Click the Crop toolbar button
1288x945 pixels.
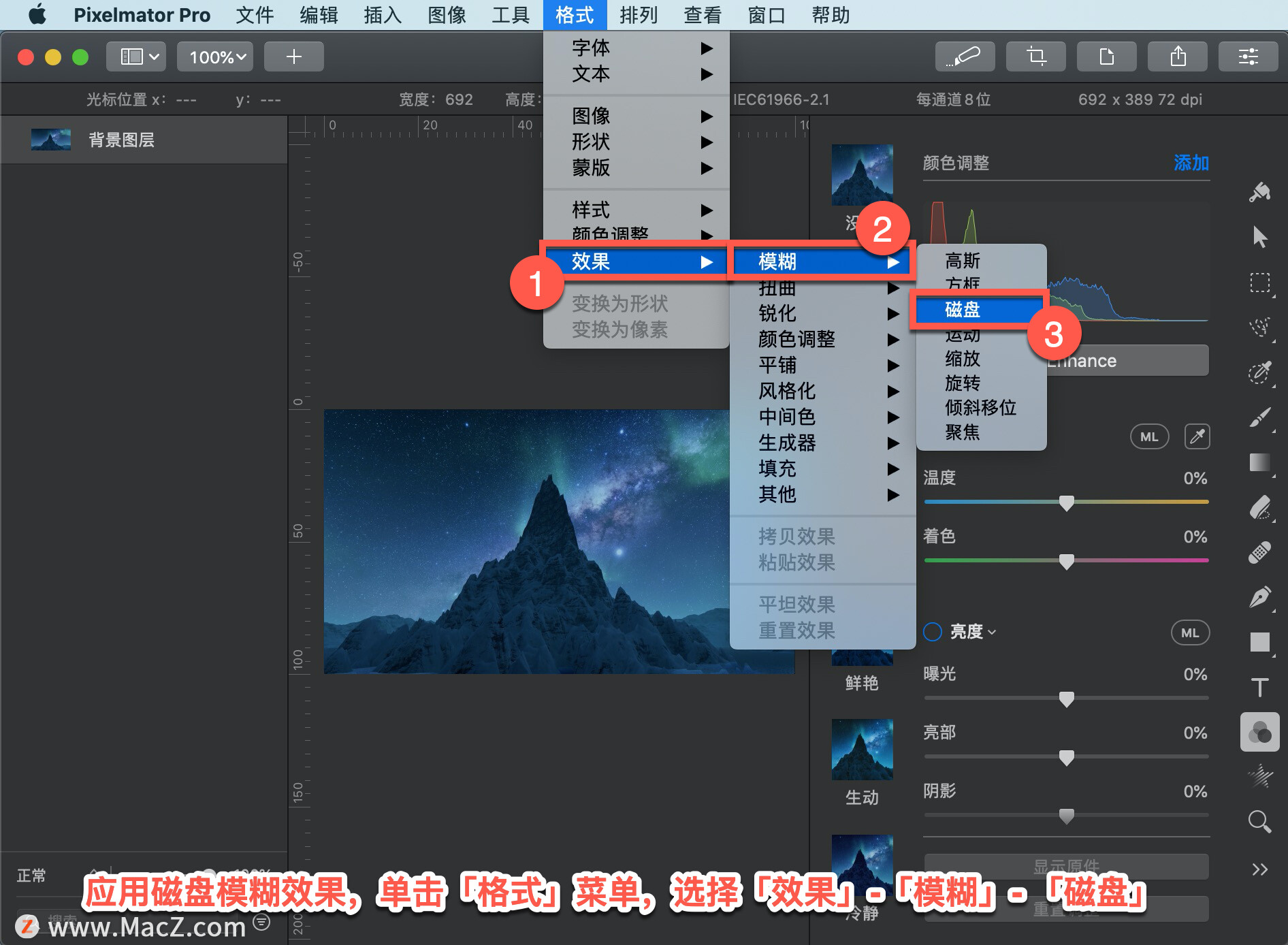coord(1036,57)
